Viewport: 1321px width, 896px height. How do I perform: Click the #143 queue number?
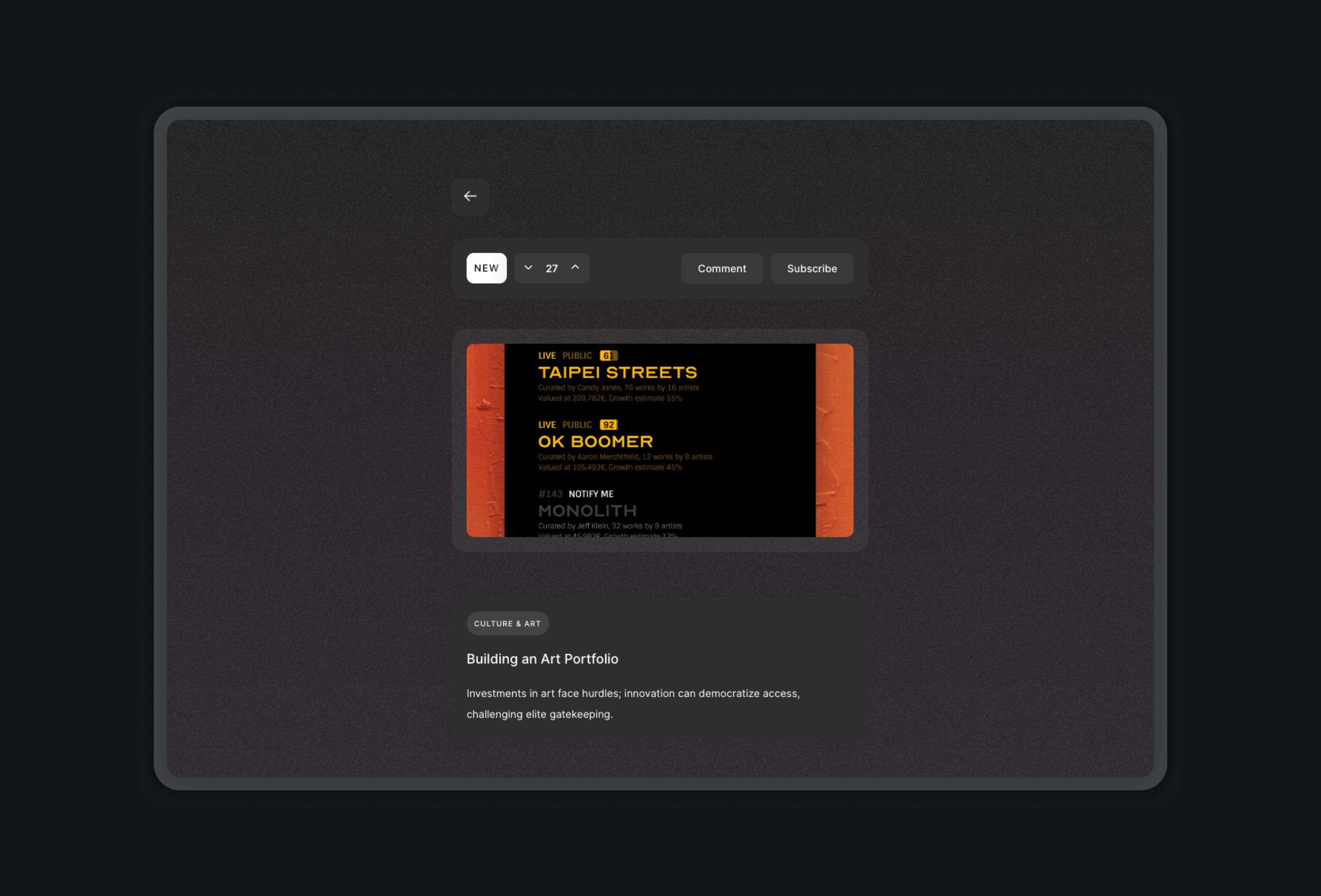[x=550, y=494]
